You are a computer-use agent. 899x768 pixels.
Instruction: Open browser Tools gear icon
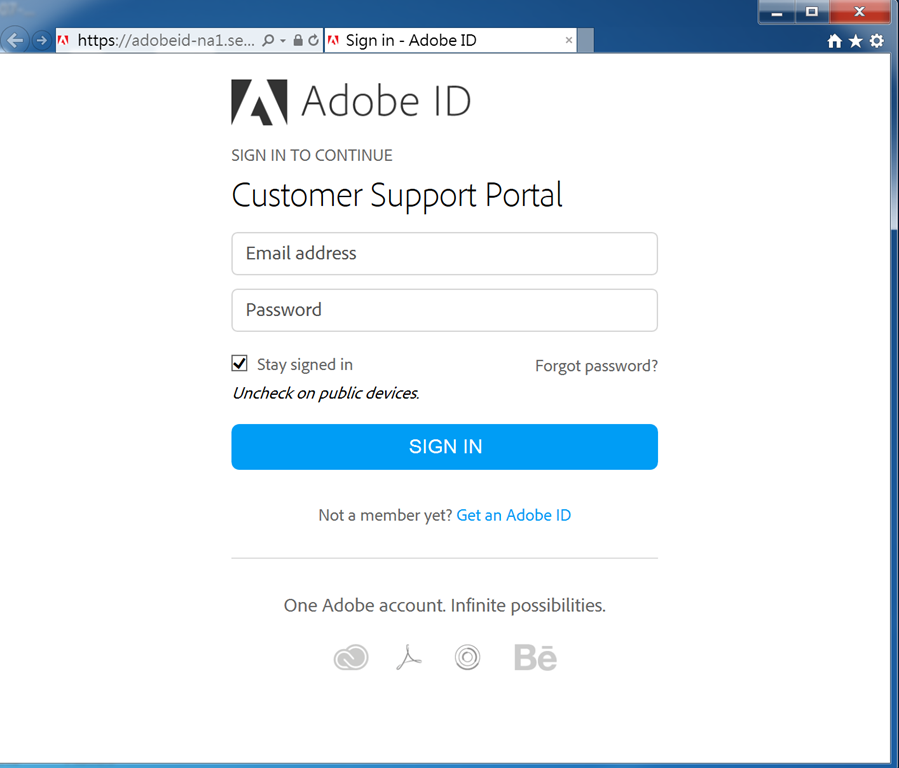877,41
